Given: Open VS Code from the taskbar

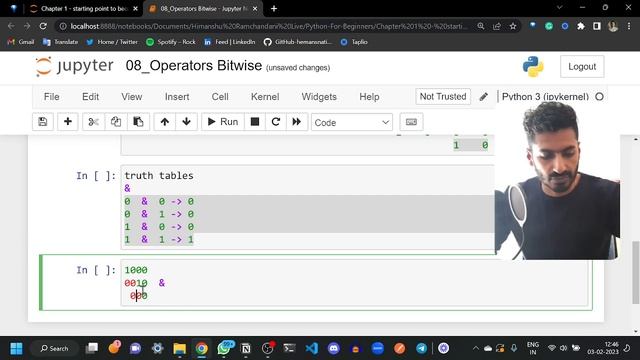Looking at the screenshot, I should (x=311, y=348).
